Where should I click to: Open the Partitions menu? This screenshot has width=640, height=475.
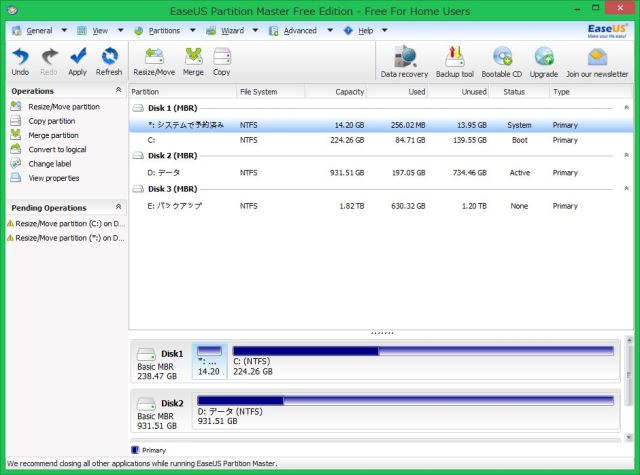click(x=164, y=31)
